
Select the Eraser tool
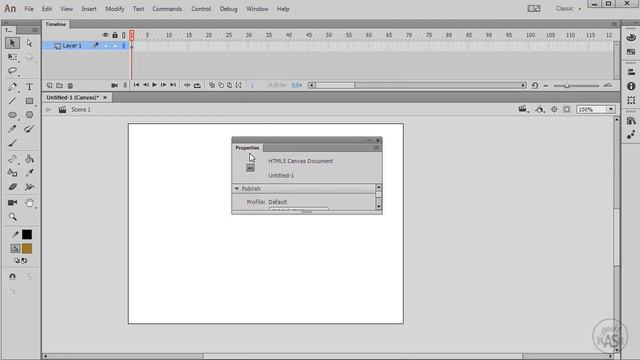pyautogui.click(x=12, y=187)
